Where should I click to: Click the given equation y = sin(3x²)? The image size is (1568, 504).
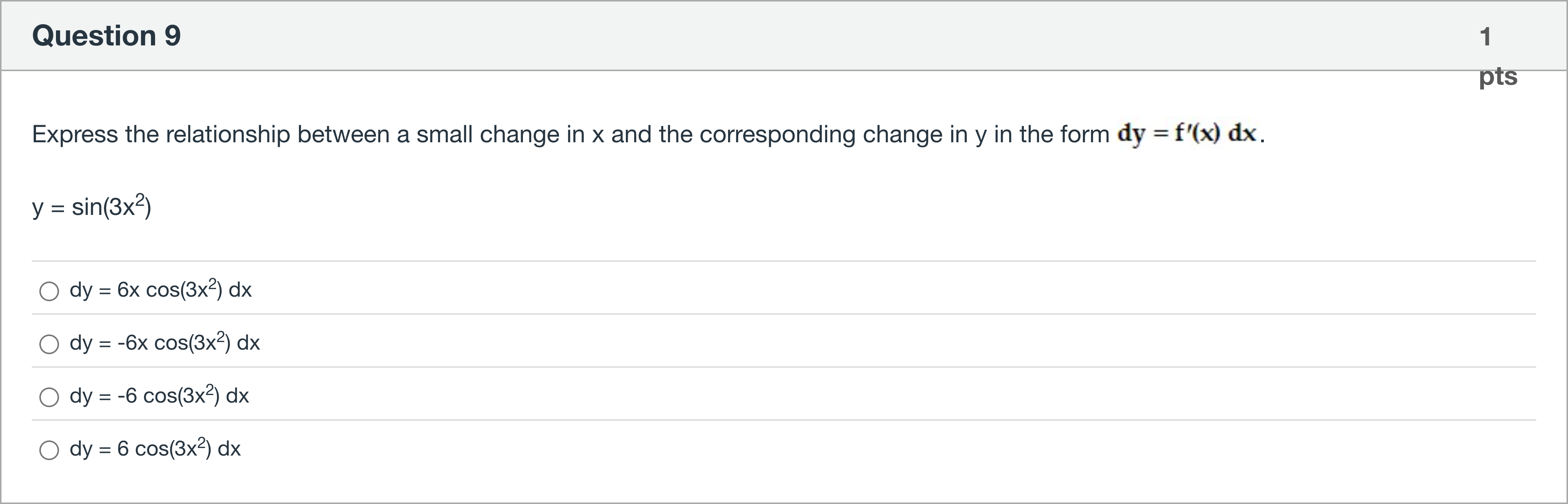point(91,206)
